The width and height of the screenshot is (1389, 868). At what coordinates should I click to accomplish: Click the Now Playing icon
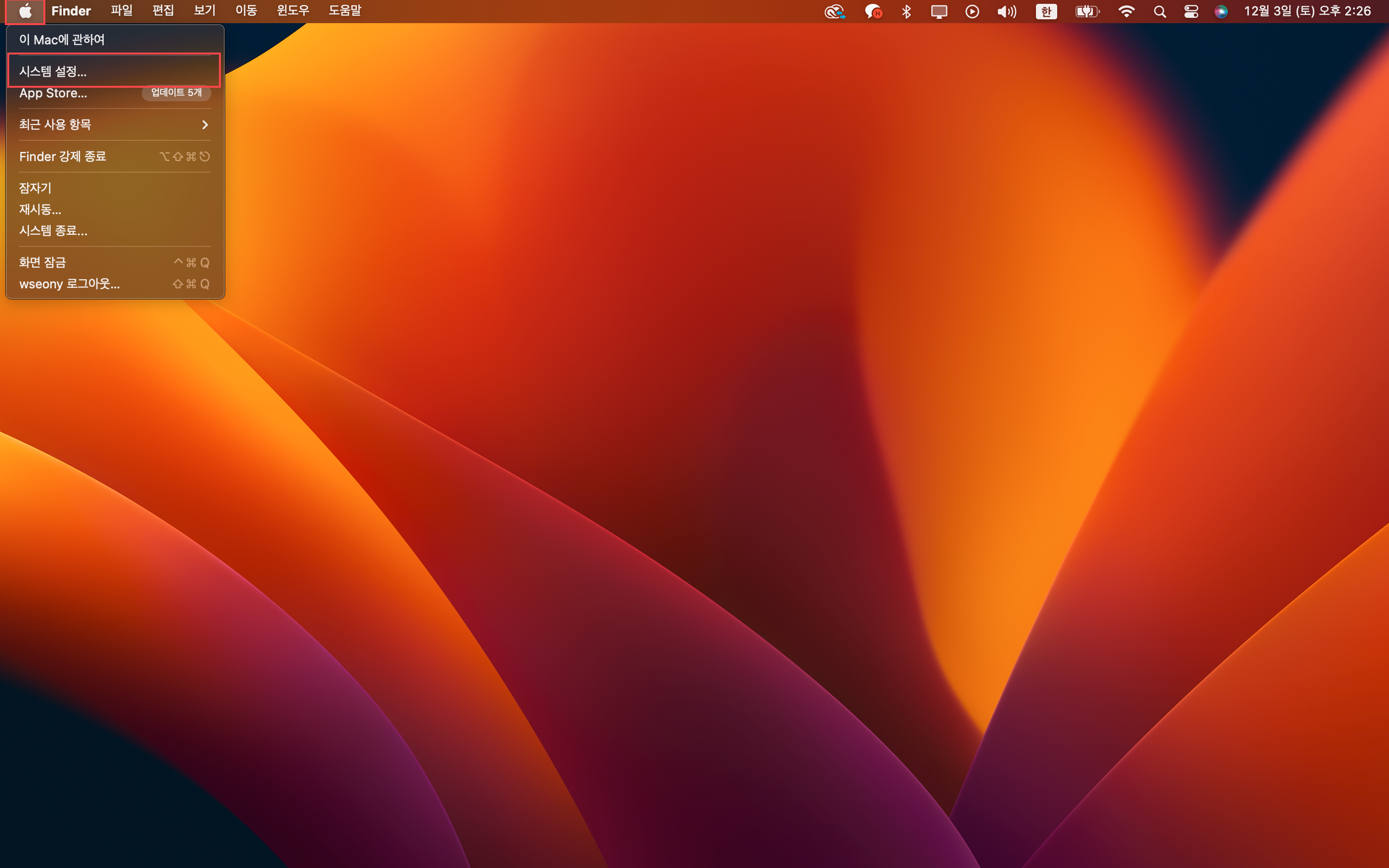[972, 12]
